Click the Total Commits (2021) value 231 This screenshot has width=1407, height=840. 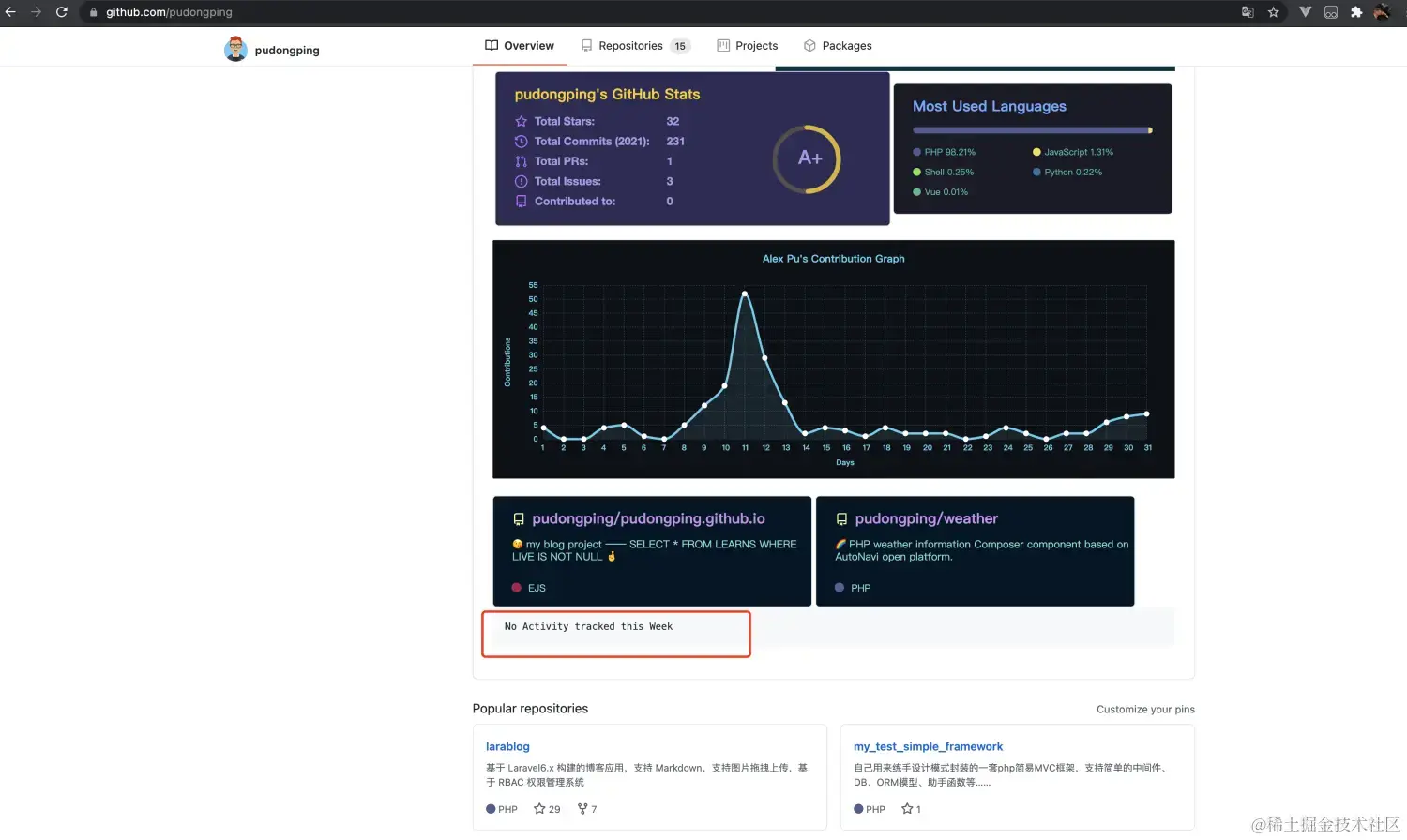(x=675, y=142)
